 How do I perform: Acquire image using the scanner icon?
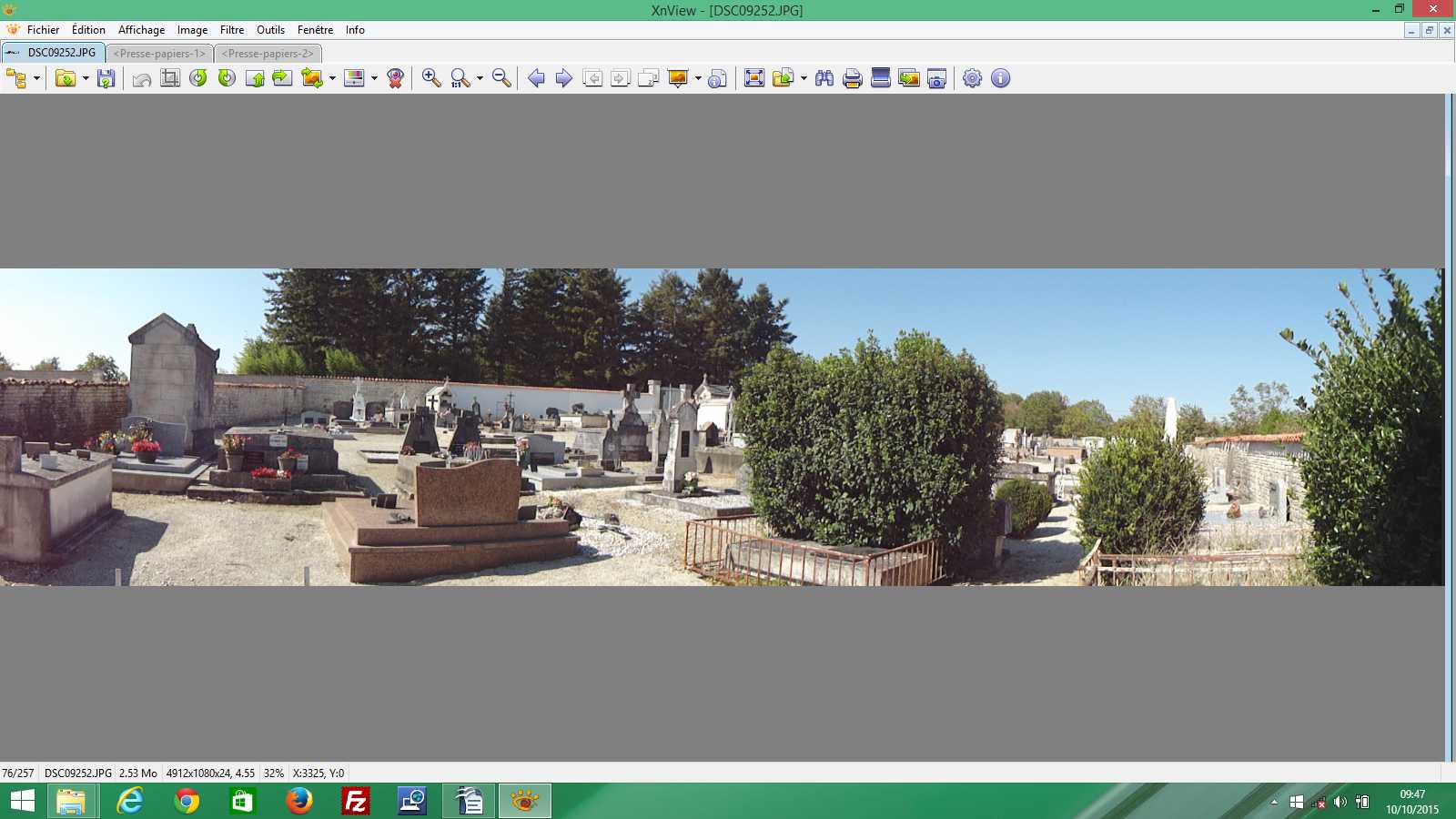[x=881, y=78]
